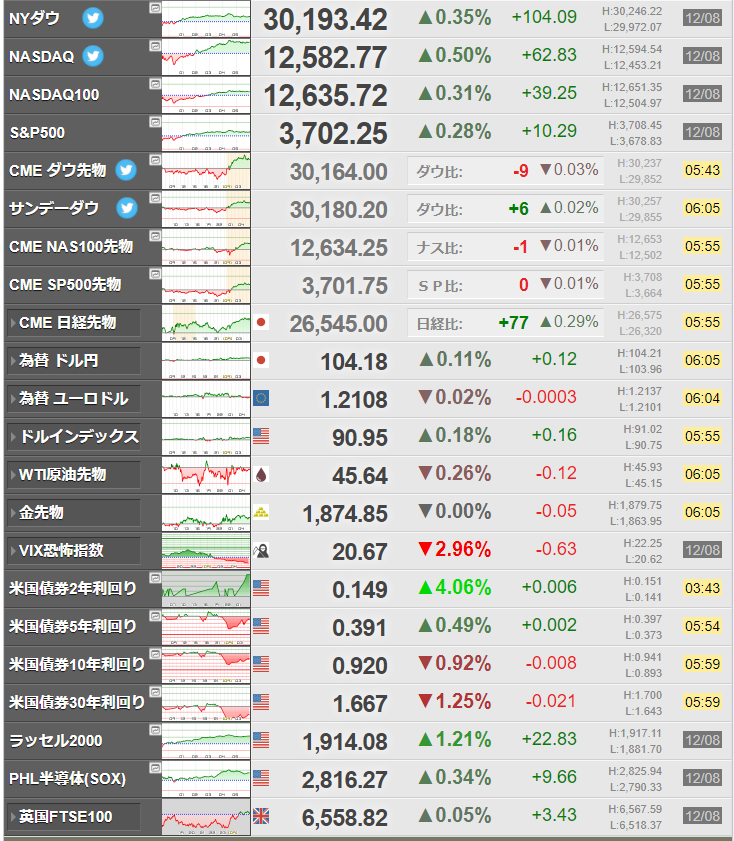Select the 12/08 date in S&P500 row
This screenshot has height=841, width=734.
point(702,132)
